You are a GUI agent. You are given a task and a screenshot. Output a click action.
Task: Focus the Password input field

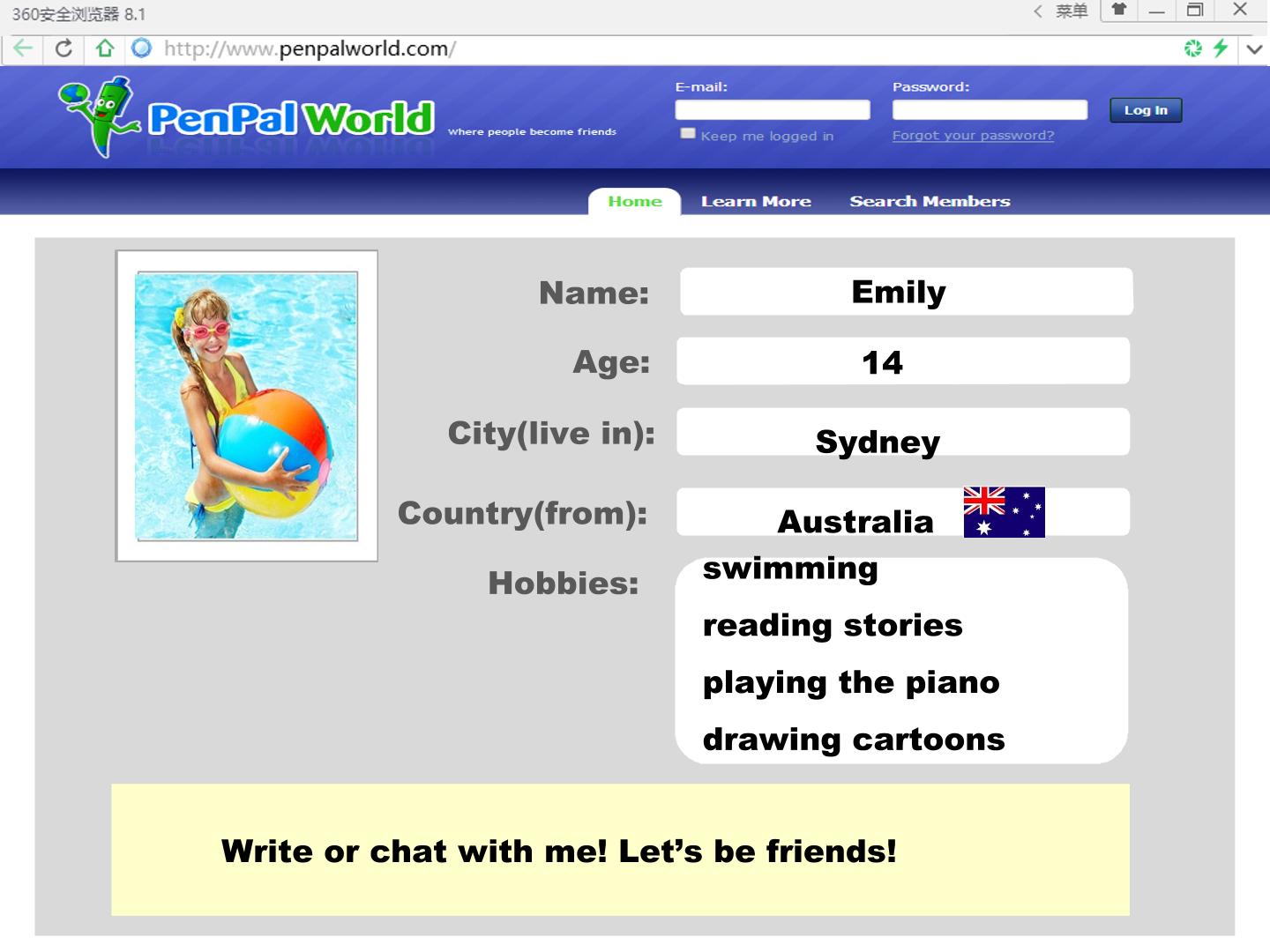[990, 109]
